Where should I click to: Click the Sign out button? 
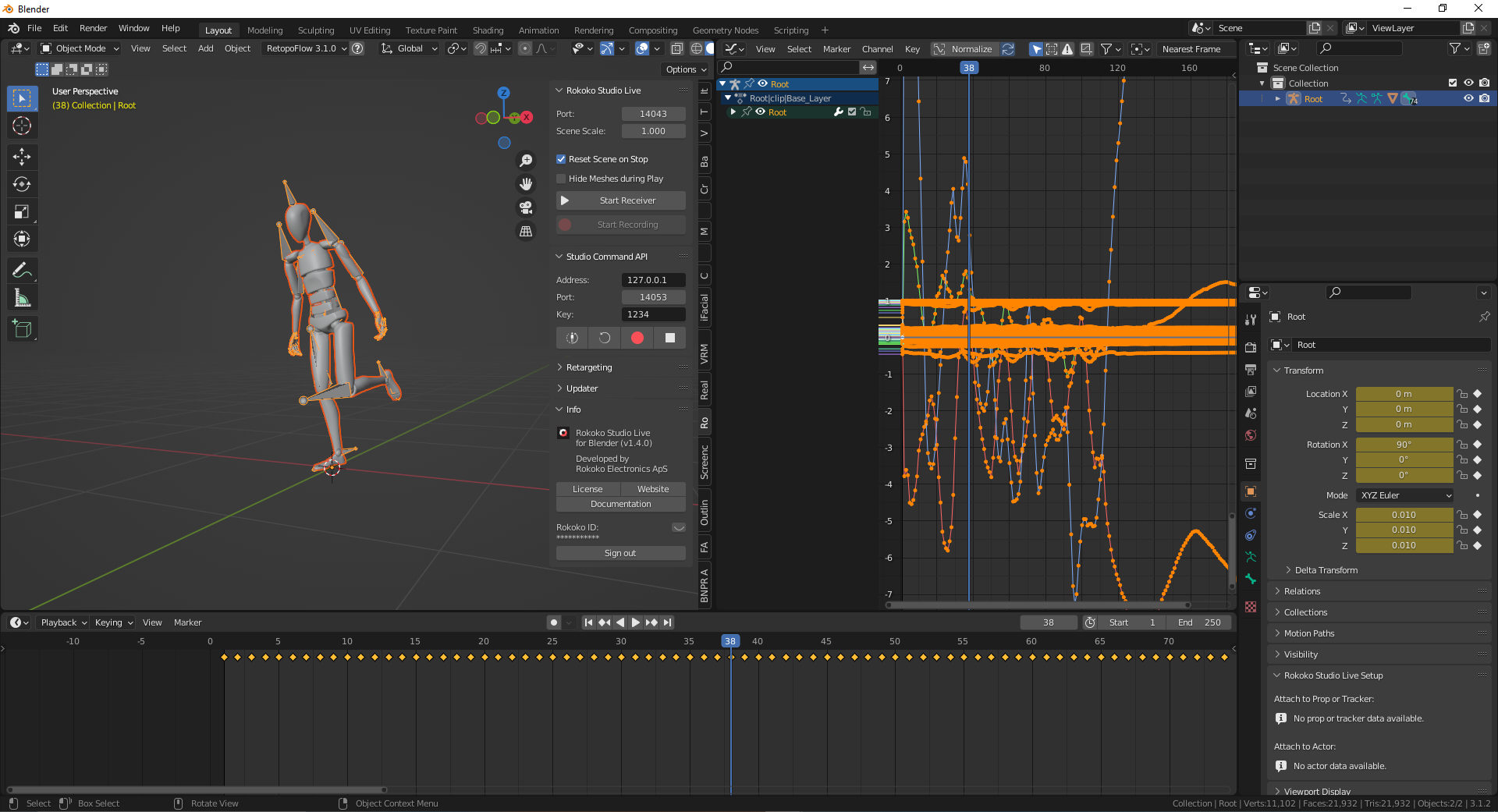[x=620, y=552]
